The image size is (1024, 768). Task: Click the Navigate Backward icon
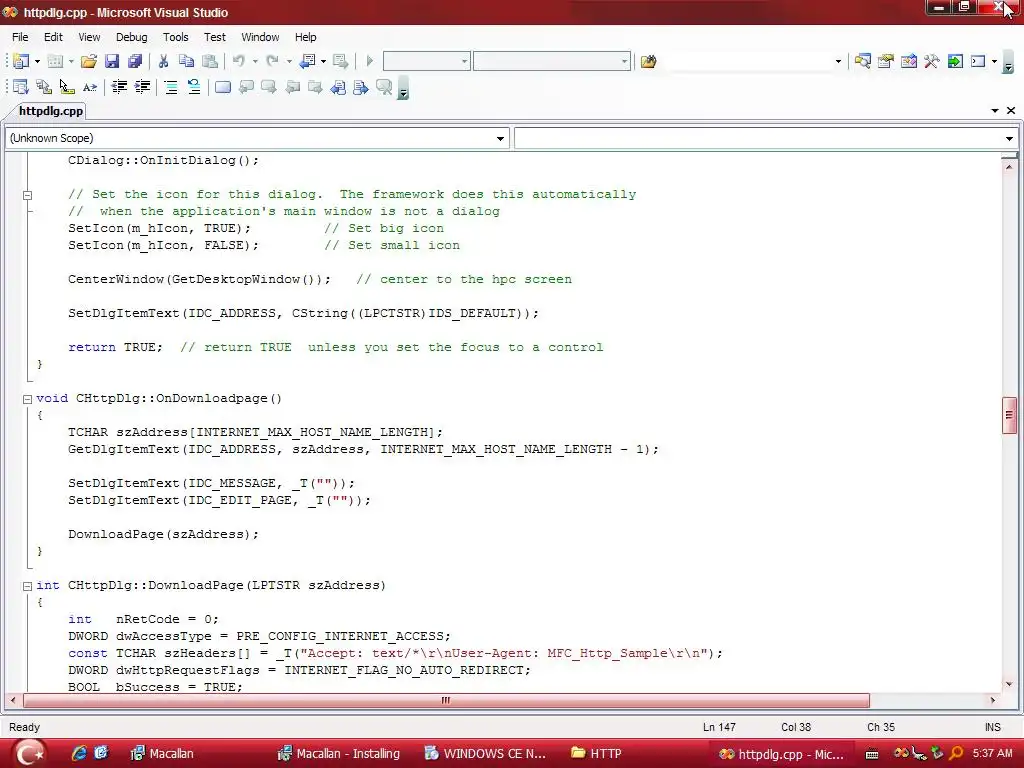307,61
